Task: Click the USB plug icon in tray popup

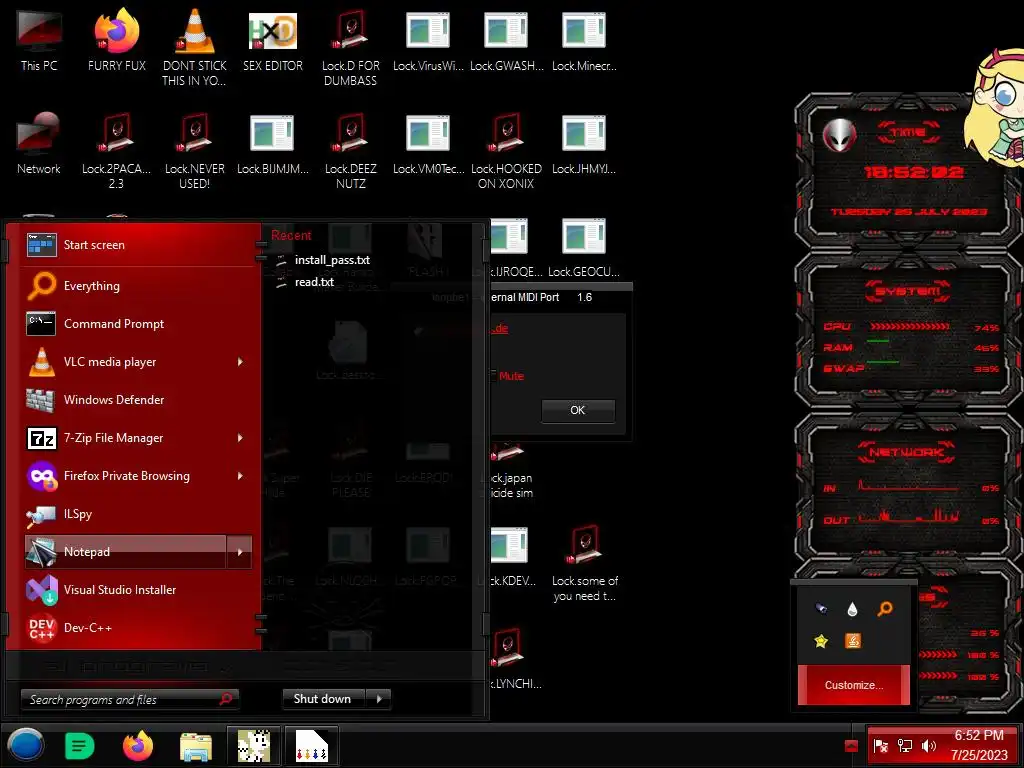Action: tap(821, 609)
